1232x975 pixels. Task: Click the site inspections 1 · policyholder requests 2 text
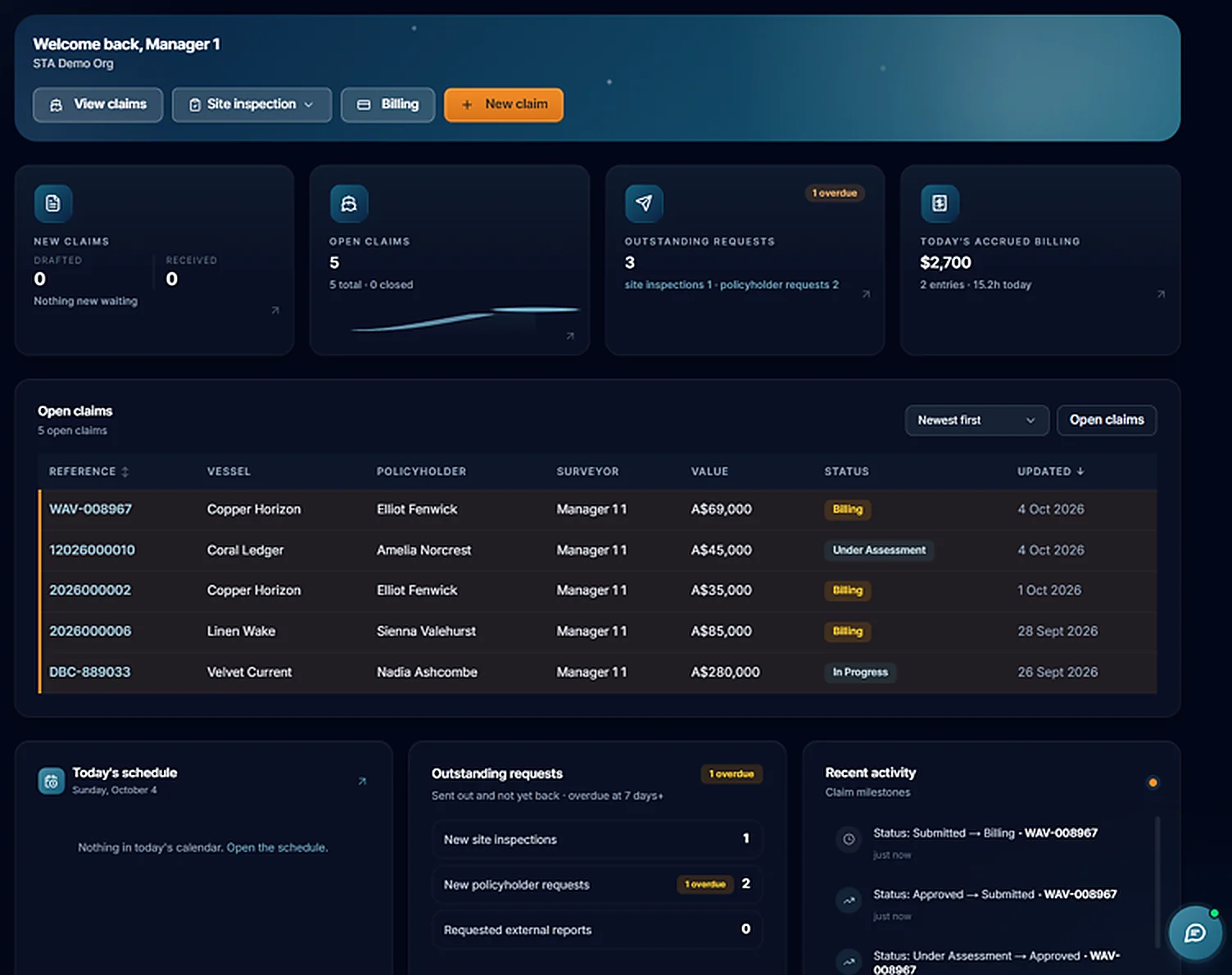731,285
